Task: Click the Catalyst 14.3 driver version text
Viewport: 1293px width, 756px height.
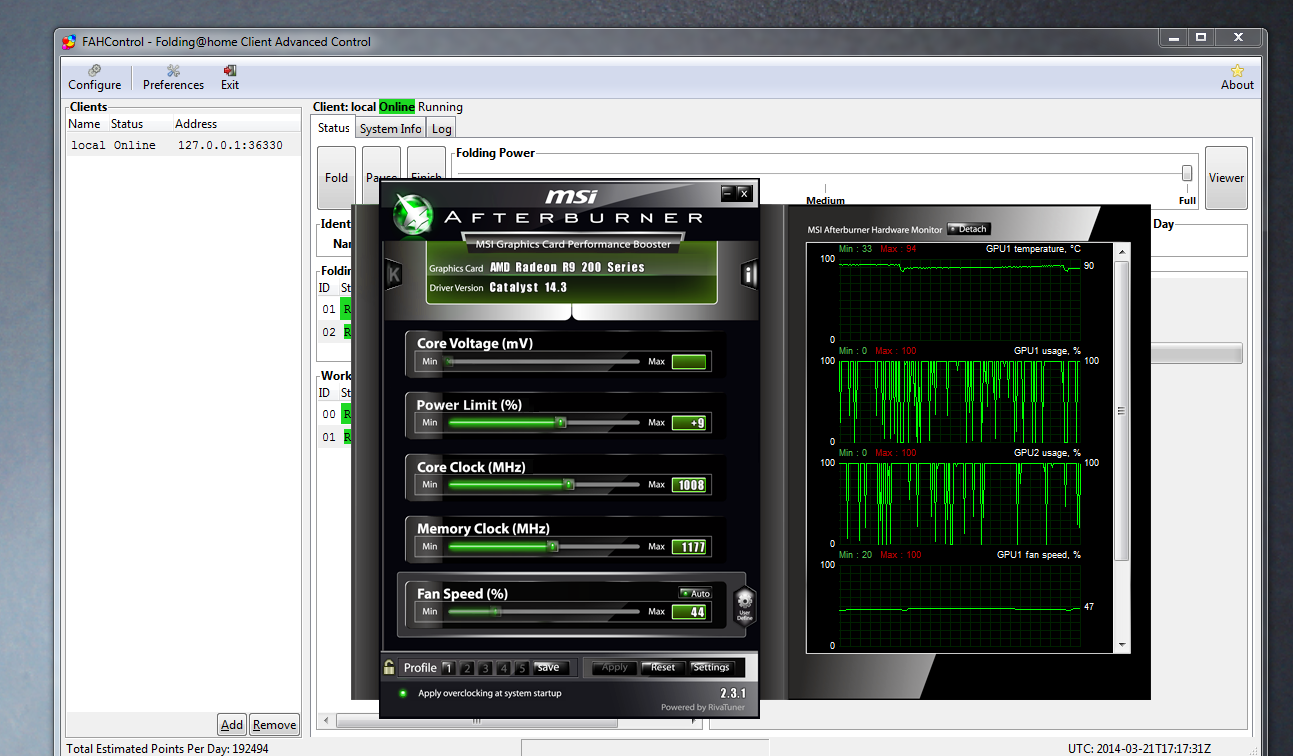Action: click(528, 288)
